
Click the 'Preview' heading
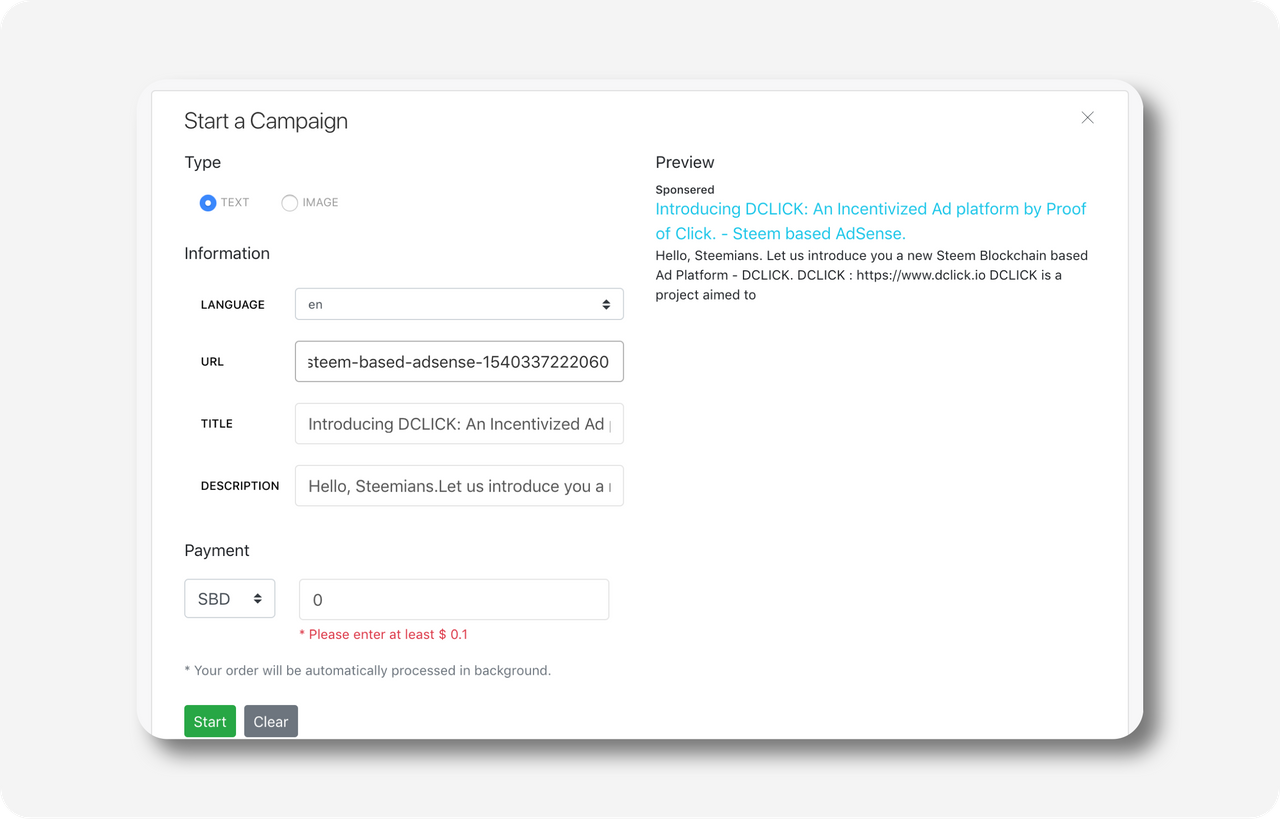point(685,162)
